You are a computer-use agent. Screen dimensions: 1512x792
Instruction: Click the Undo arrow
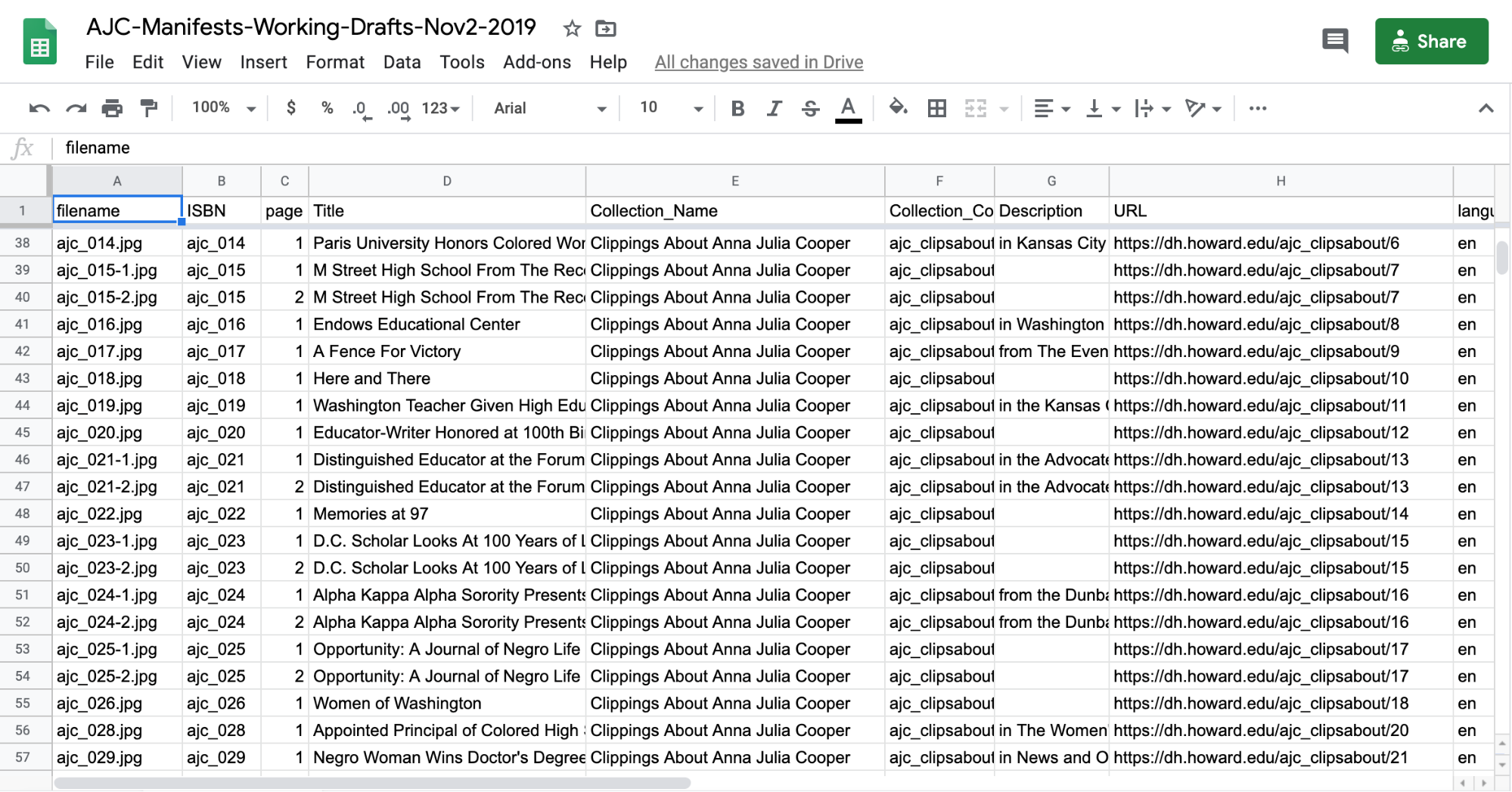pyautogui.click(x=39, y=108)
